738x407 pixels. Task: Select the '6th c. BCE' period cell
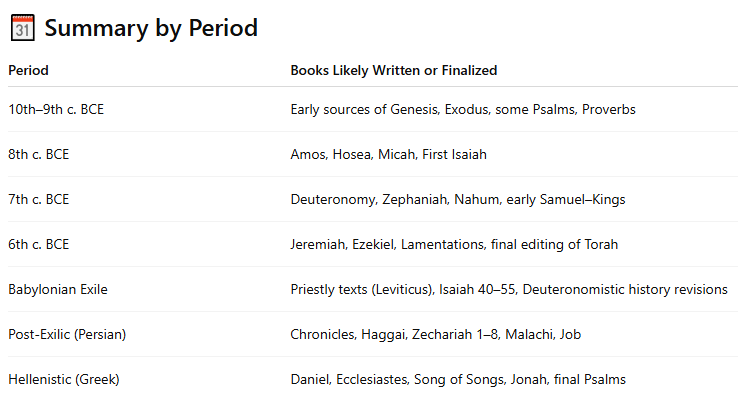click(39, 244)
